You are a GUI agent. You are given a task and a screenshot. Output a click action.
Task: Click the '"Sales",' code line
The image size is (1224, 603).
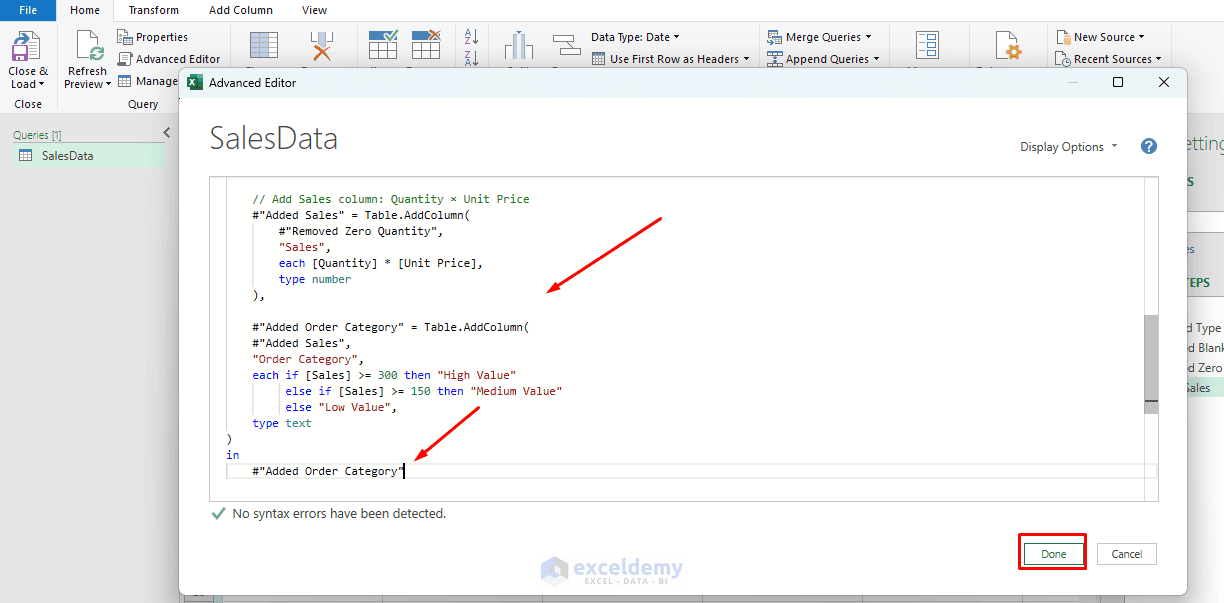click(305, 247)
